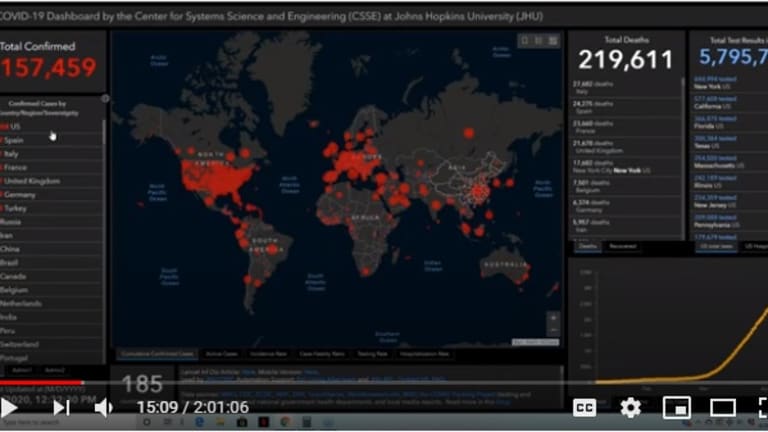Open Edge browser from the Windows taskbar
The width and height of the screenshot is (768, 432).
point(199,422)
